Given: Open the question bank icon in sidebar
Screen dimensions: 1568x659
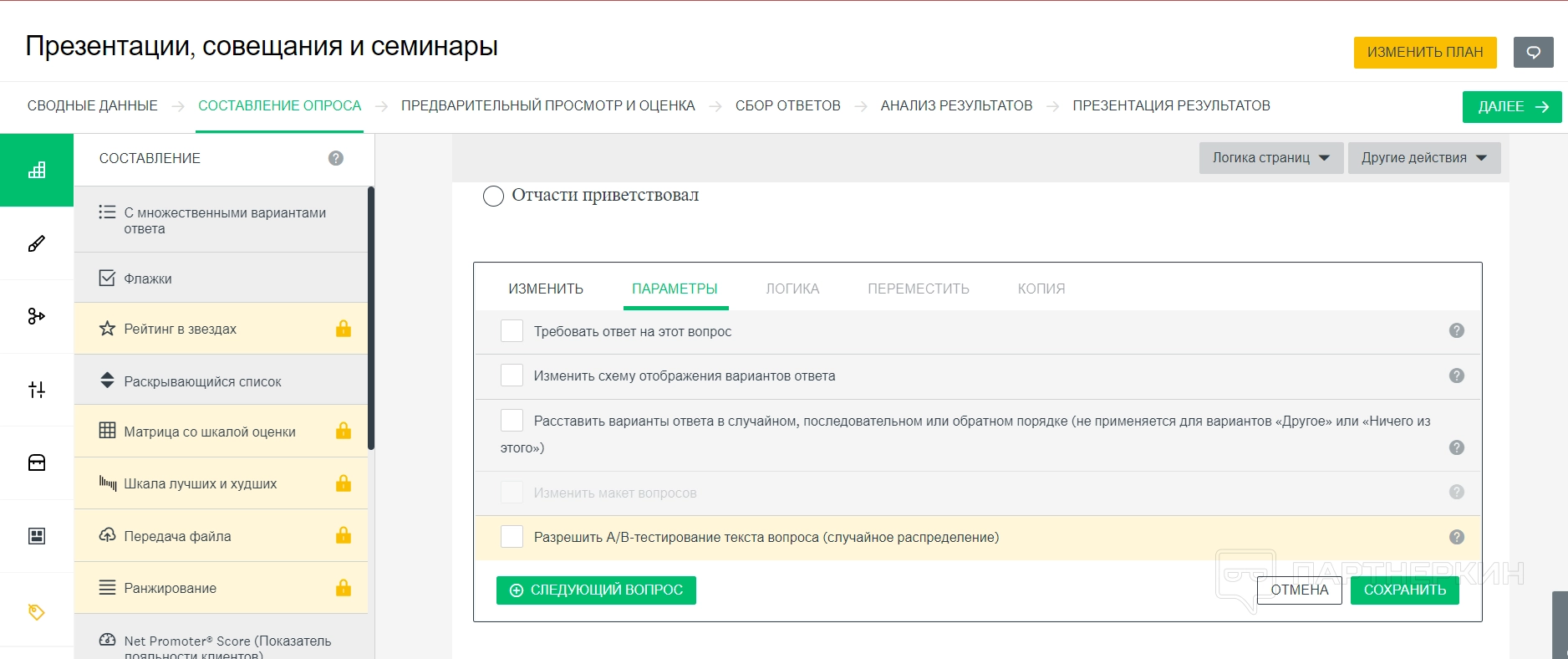Looking at the screenshot, I should (x=37, y=462).
